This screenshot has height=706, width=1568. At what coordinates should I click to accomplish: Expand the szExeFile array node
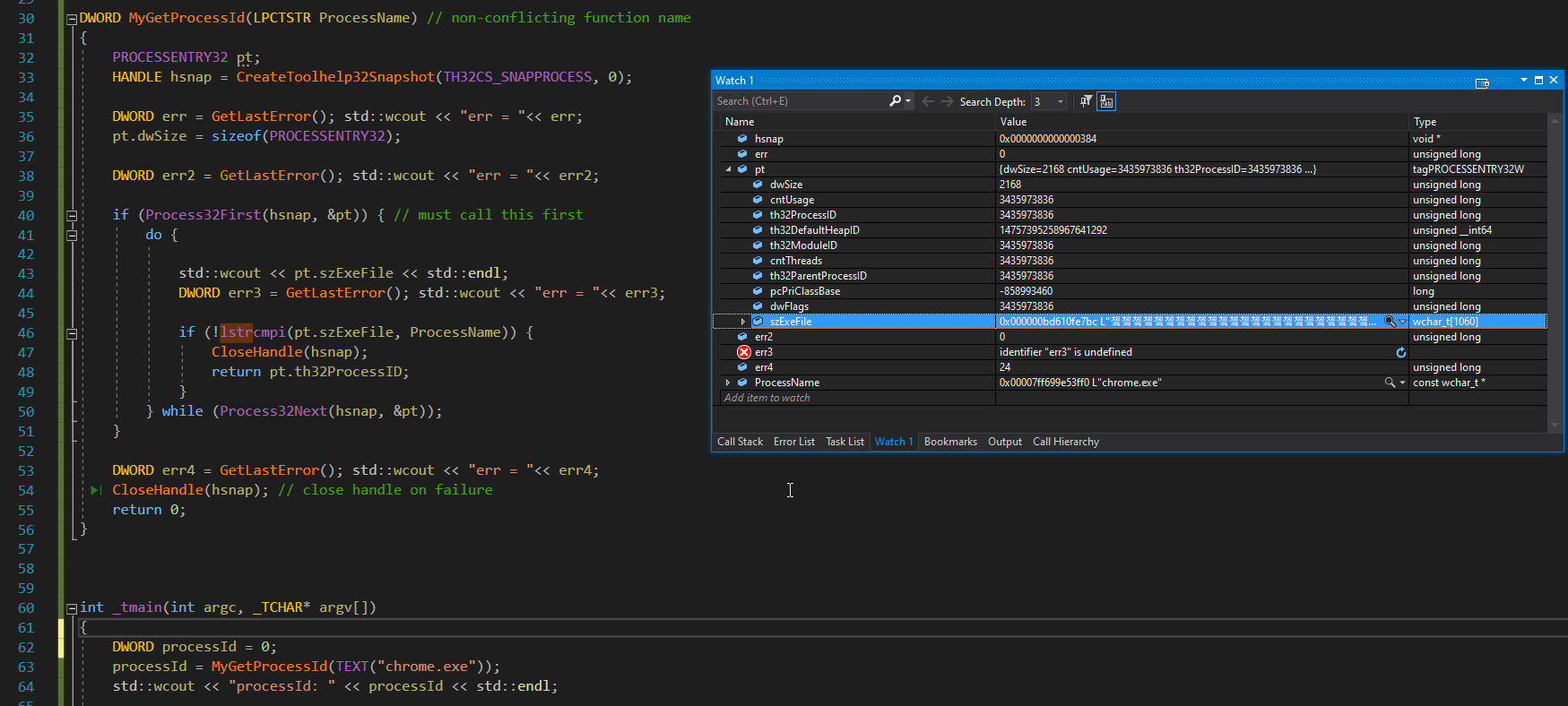coord(743,322)
